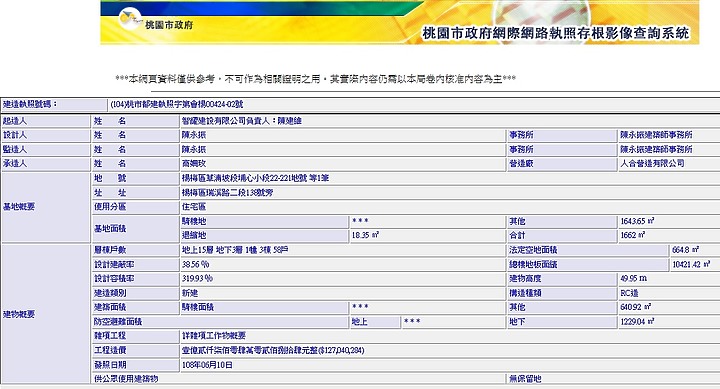Click the land number value containing 22-221地號
The image size is (720, 389).
click(255, 179)
